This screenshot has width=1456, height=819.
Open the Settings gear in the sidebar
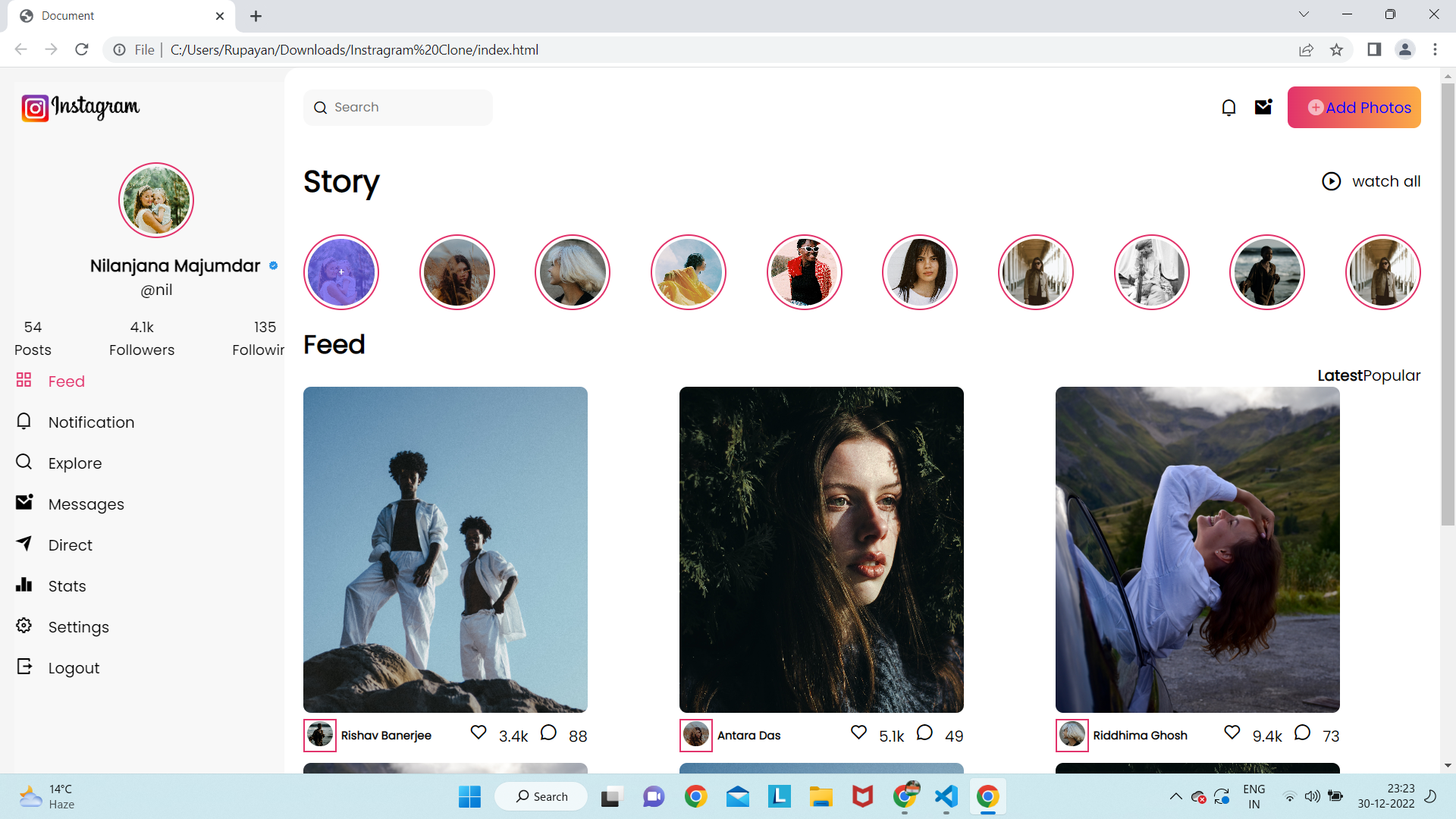click(24, 626)
